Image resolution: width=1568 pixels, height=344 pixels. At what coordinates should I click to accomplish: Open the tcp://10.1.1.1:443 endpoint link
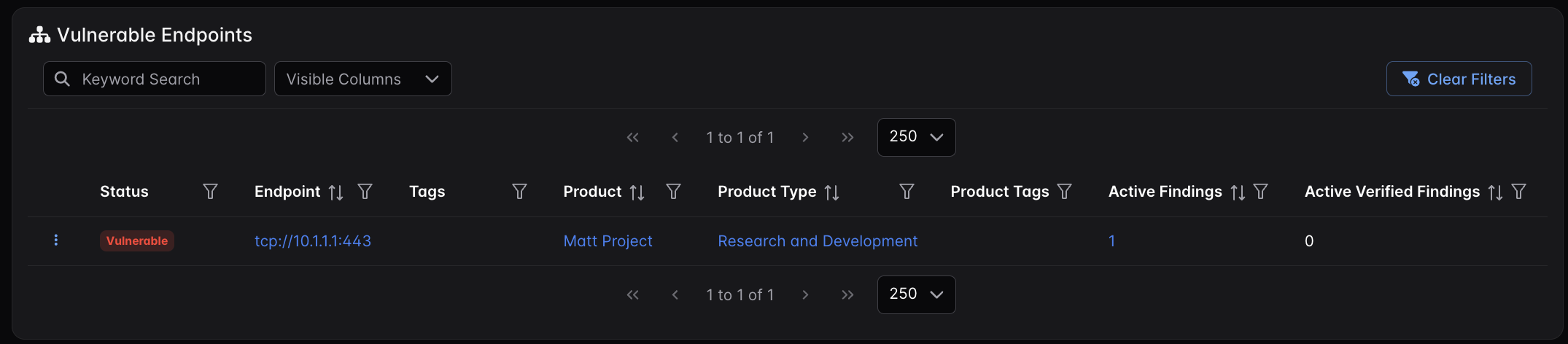[x=312, y=241]
